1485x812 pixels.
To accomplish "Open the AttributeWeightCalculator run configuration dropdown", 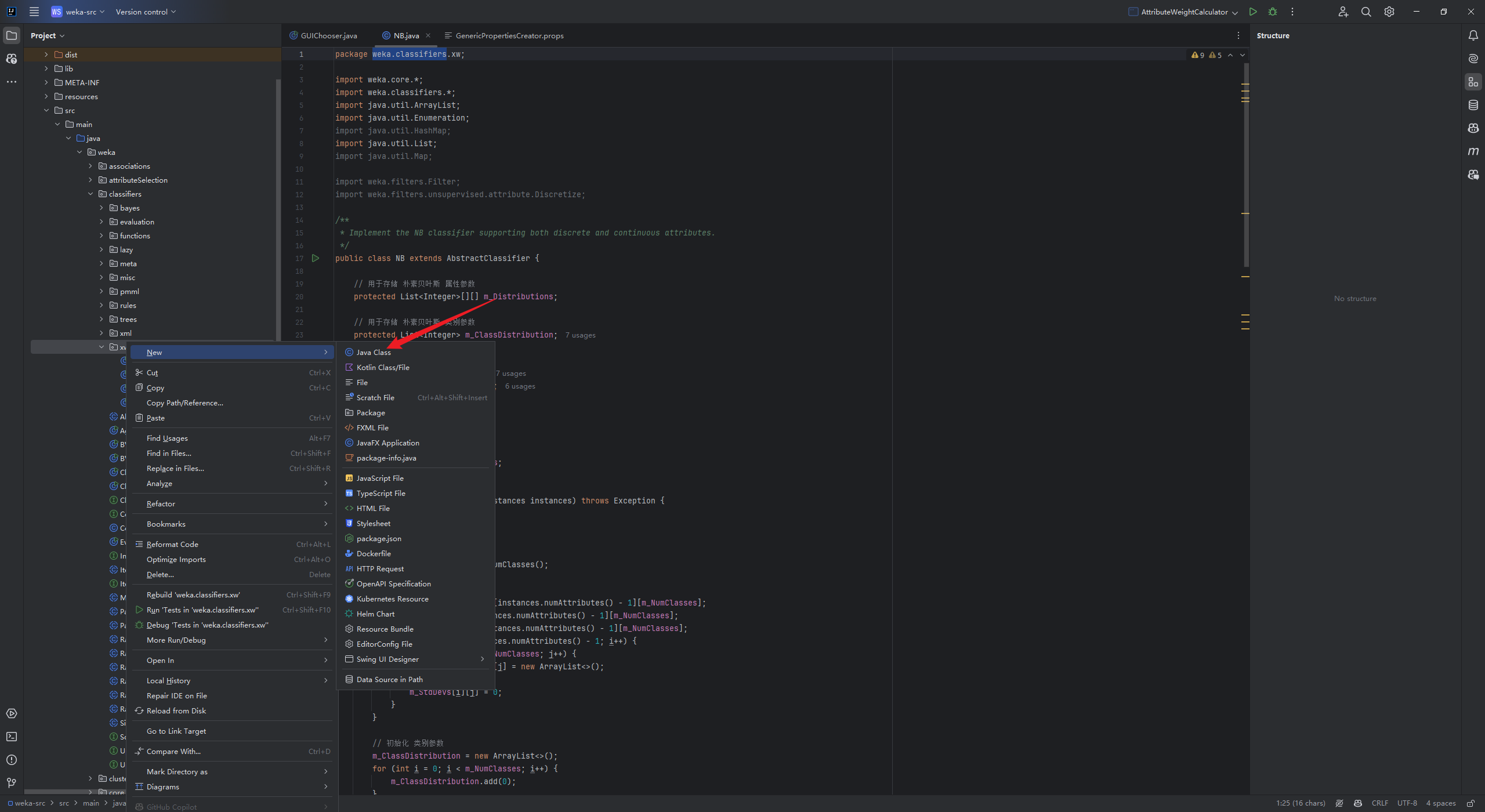I will (x=1183, y=12).
